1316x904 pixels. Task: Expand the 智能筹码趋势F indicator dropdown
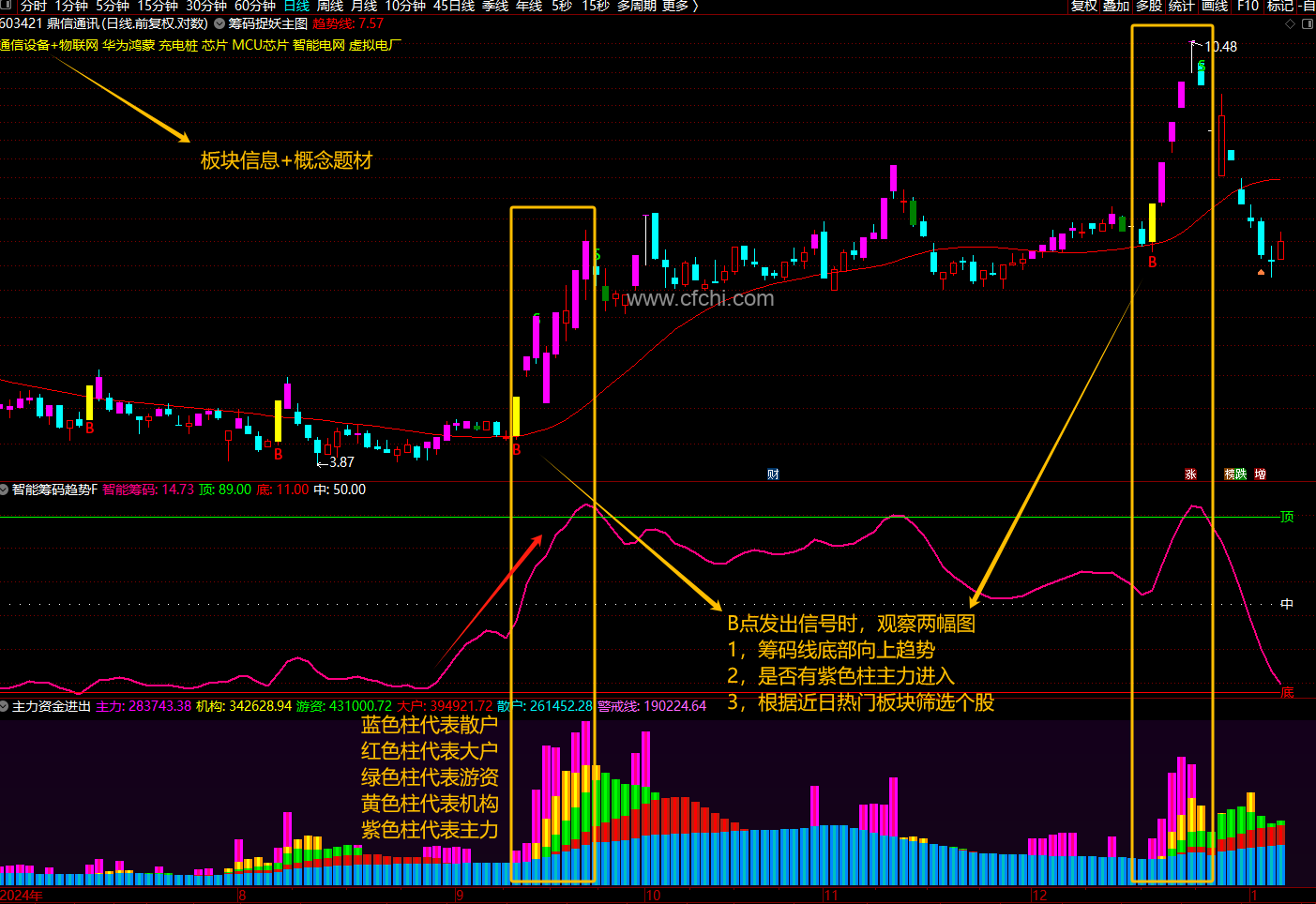point(5,490)
